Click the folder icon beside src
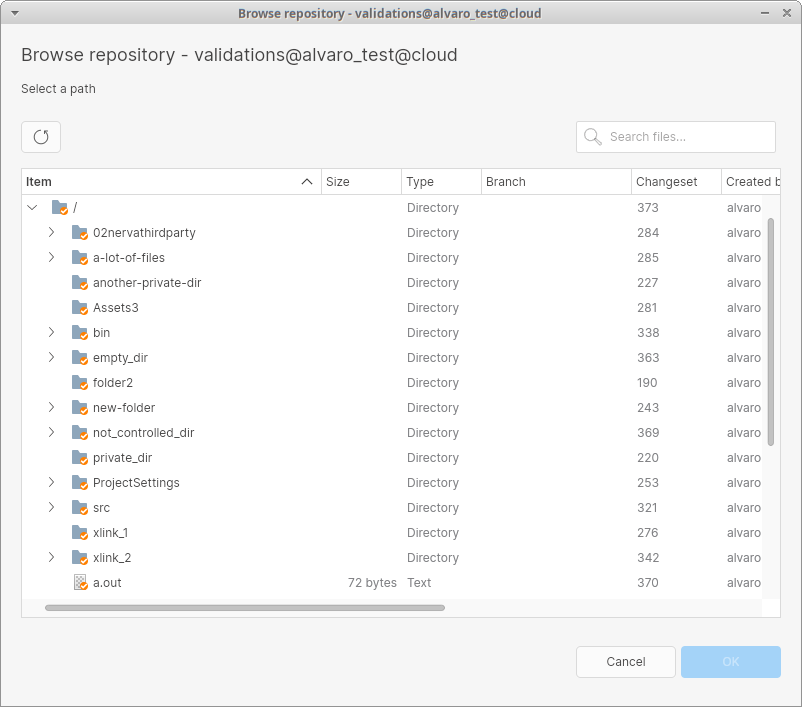 pos(79,507)
